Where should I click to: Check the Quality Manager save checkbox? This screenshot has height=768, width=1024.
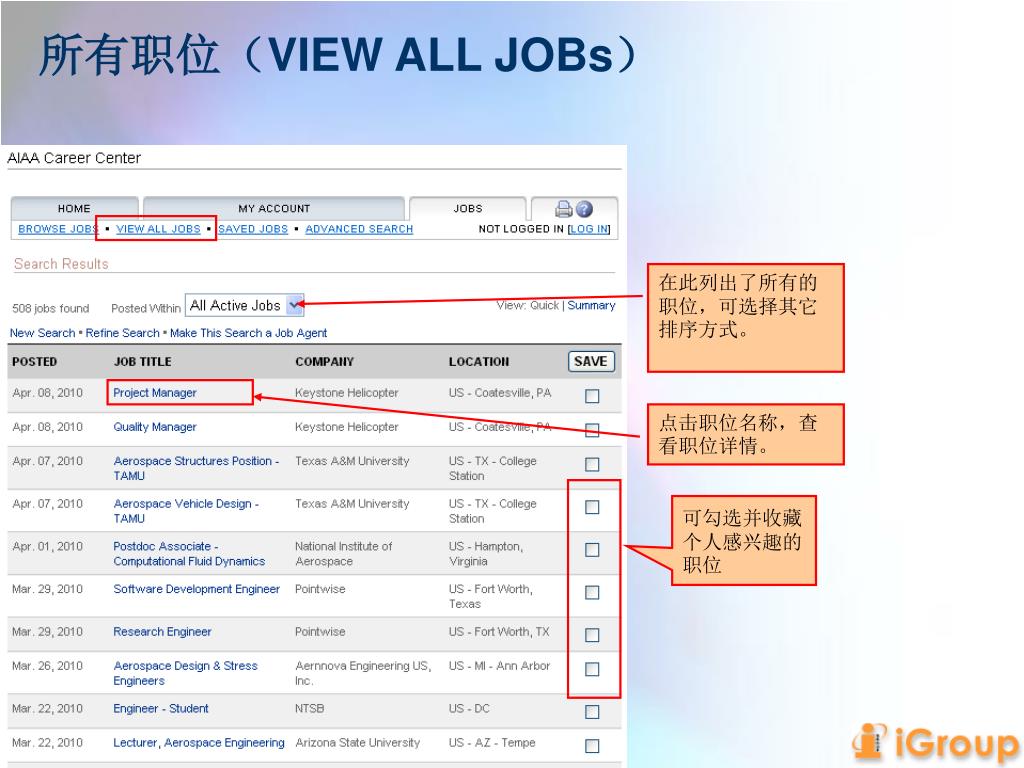pos(592,430)
